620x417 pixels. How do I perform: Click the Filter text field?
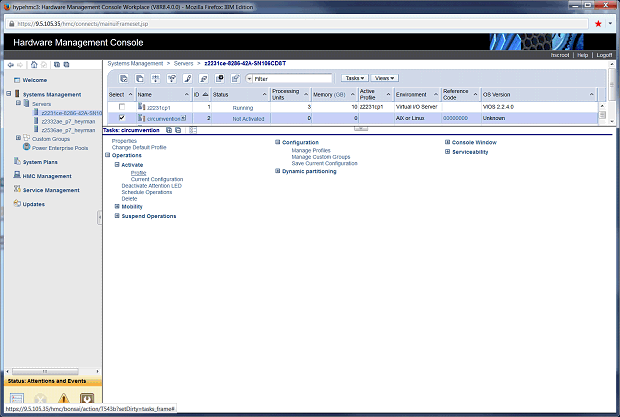[292, 79]
